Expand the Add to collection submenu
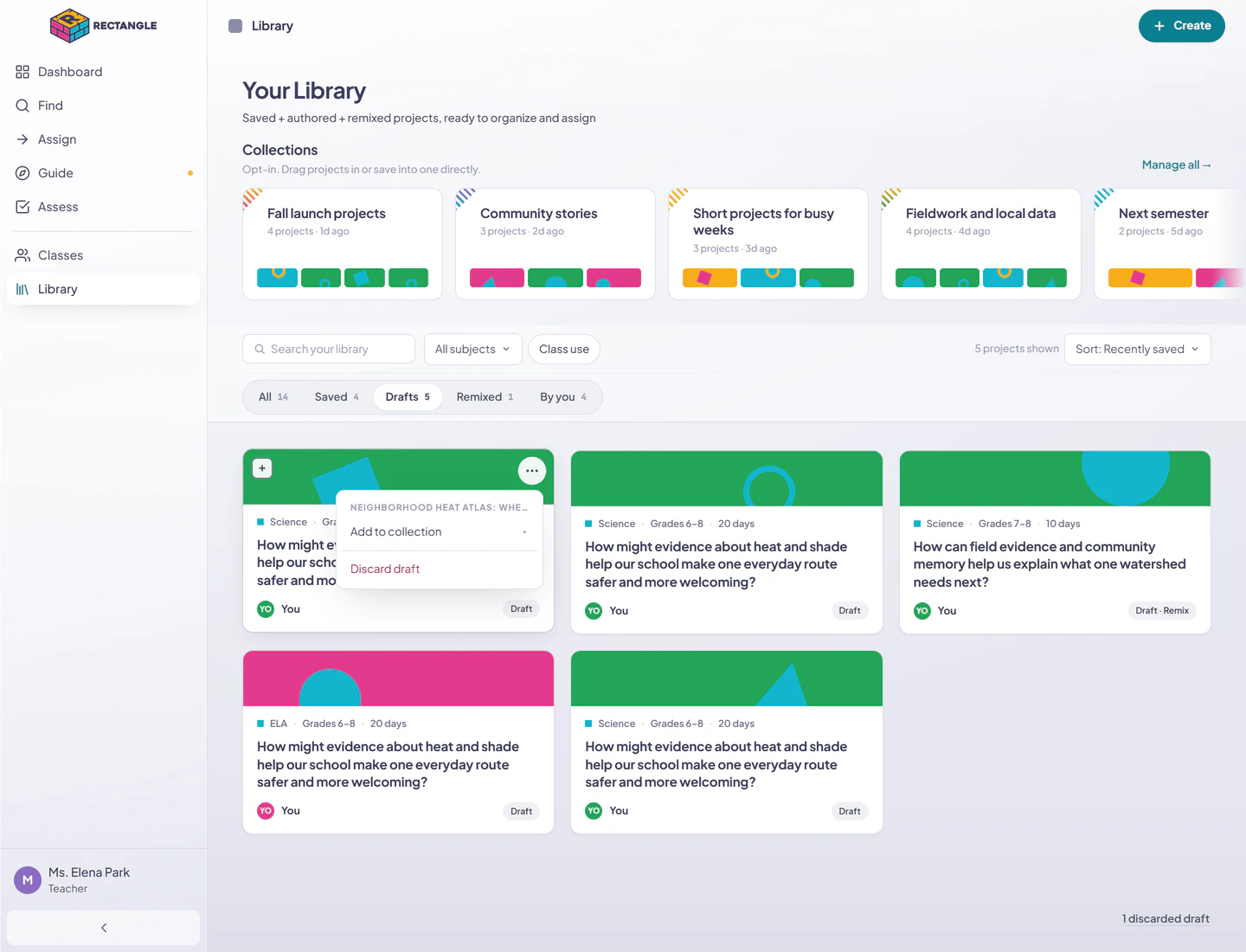The height and width of the screenshot is (952, 1246). [439, 532]
